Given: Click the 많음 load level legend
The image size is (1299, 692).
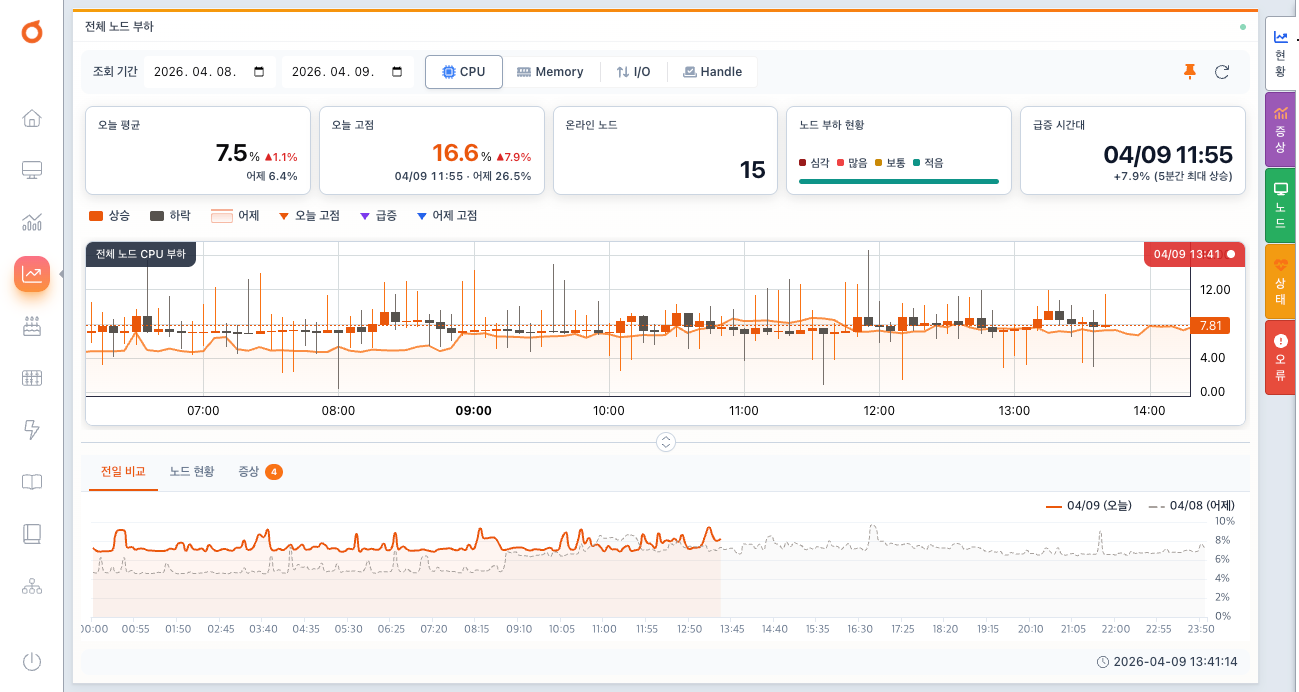Looking at the screenshot, I should 852,163.
